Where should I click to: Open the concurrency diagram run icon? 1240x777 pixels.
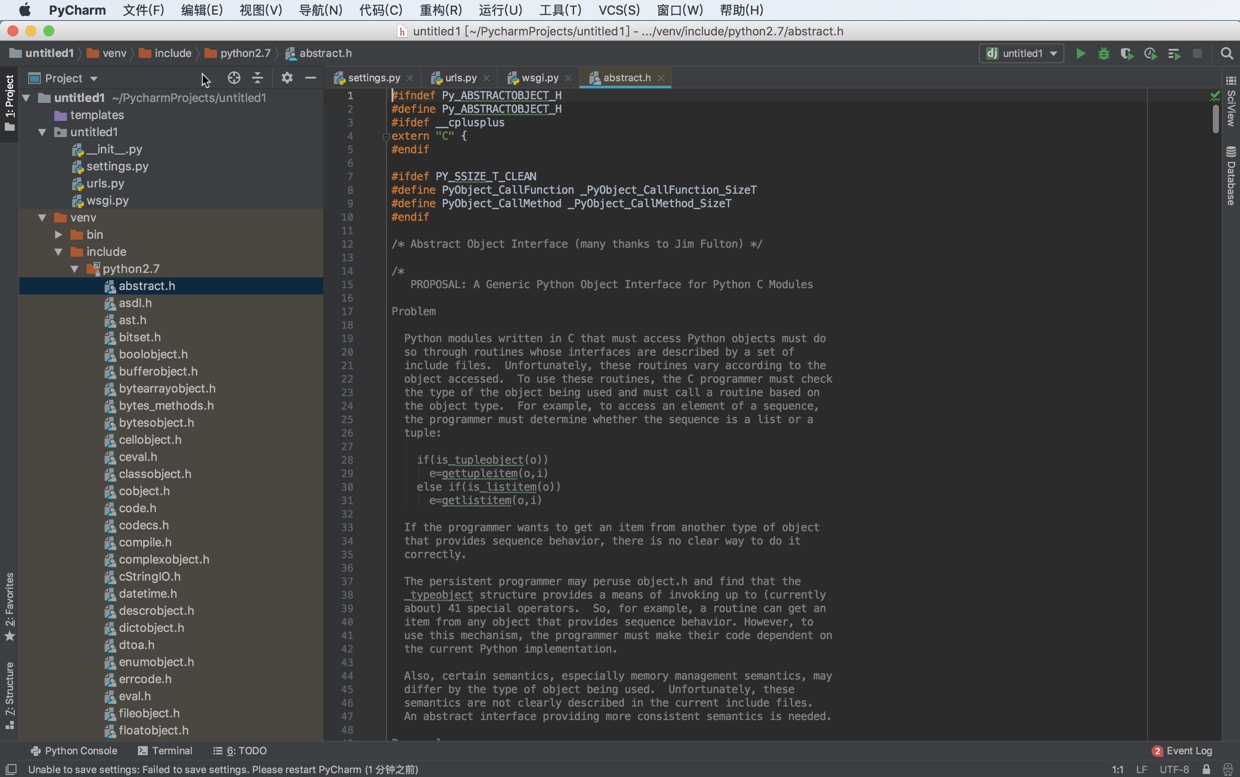click(x=1174, y=54)
